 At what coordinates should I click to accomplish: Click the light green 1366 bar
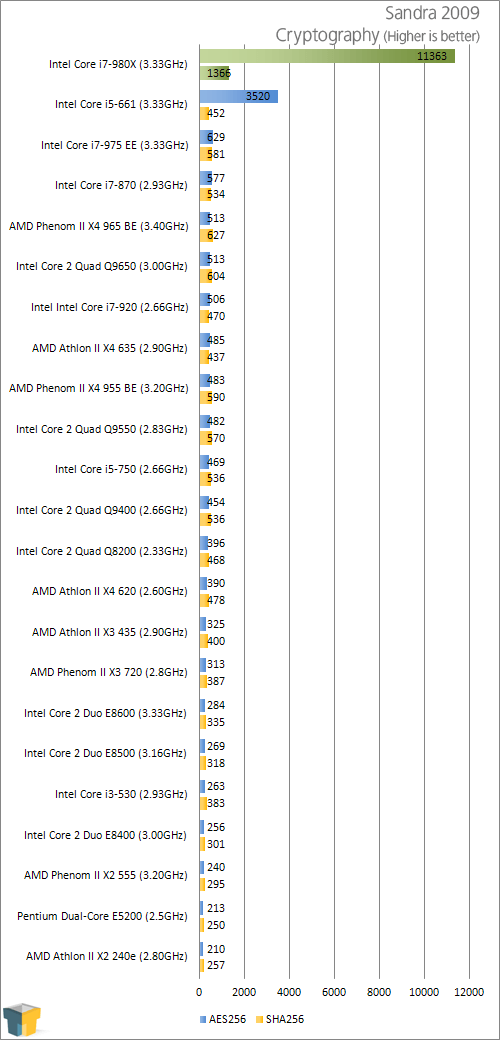coord(215,73)
